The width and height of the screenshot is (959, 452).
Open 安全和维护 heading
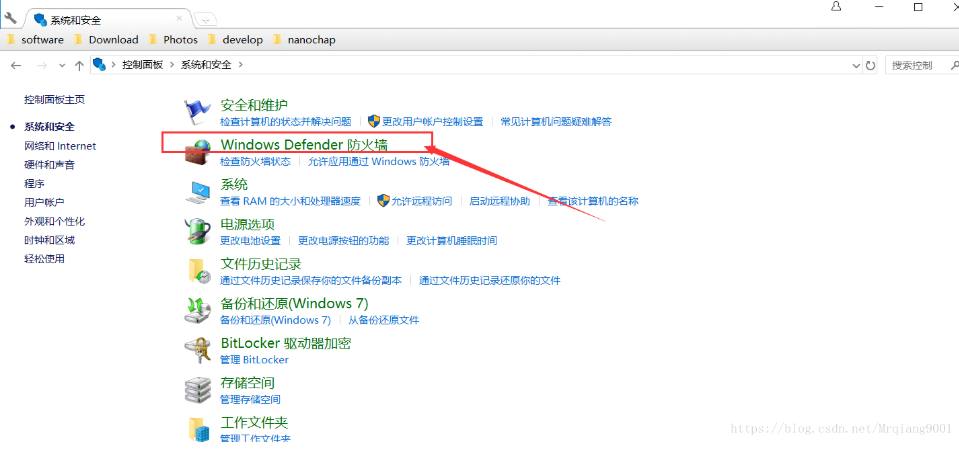pos(254,105)
